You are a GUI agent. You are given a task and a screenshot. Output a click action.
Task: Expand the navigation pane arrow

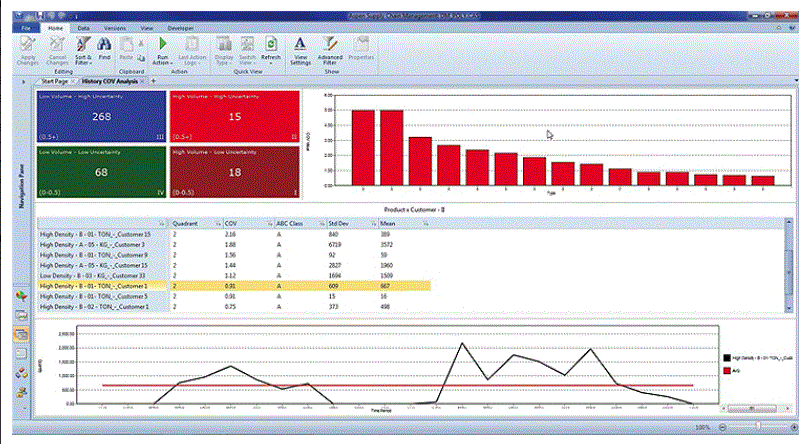coord(24,81)
